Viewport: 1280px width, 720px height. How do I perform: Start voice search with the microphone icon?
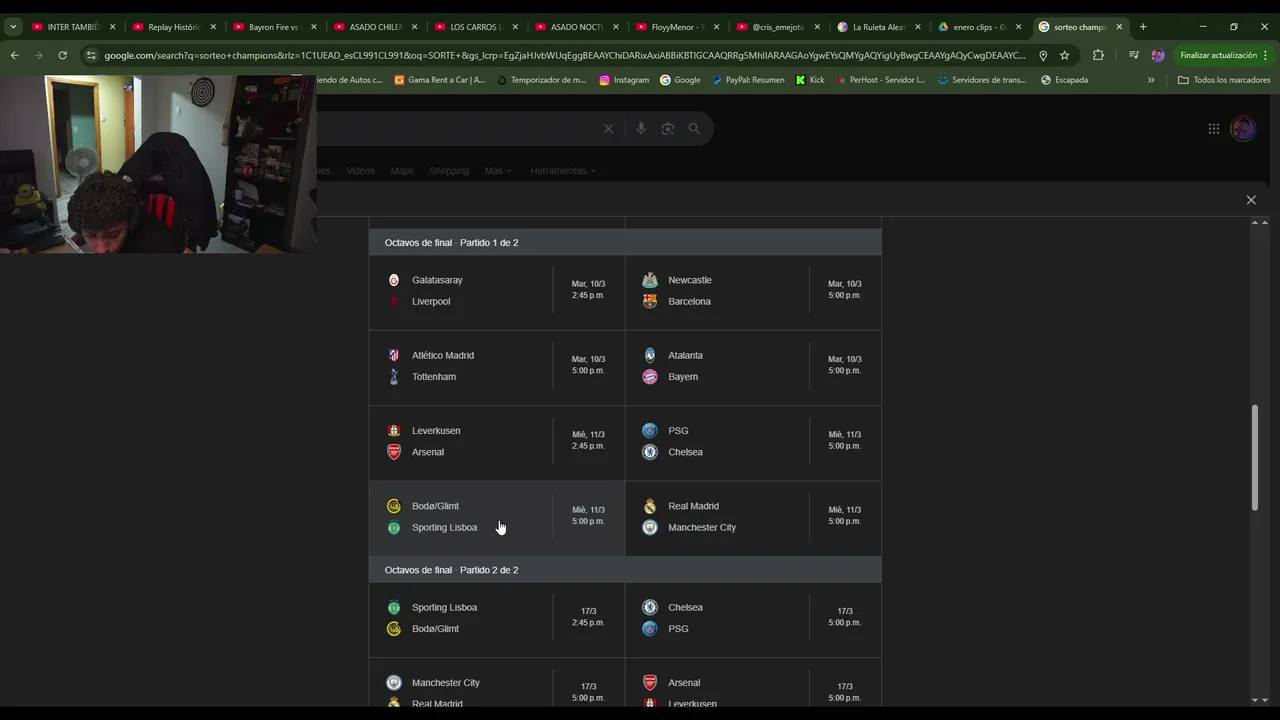tap(641, 129)
